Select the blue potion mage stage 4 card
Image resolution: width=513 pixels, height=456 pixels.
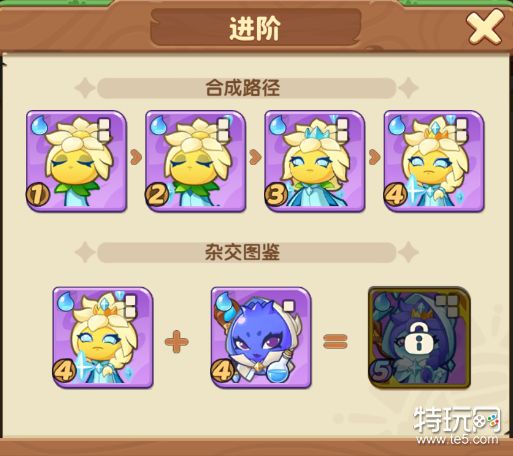click(x=261, y=338)
